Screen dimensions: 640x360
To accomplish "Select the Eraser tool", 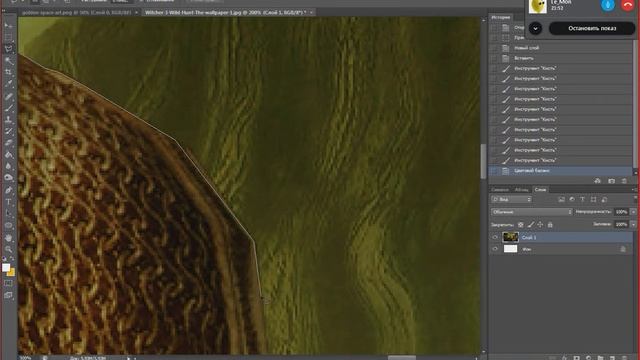I will click(x=8, y=143).
